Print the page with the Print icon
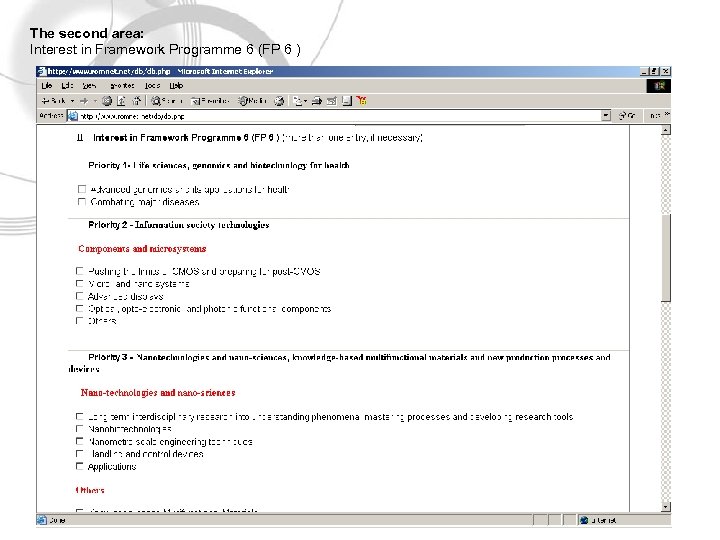The image size is (720, 540). click(316, 101)
